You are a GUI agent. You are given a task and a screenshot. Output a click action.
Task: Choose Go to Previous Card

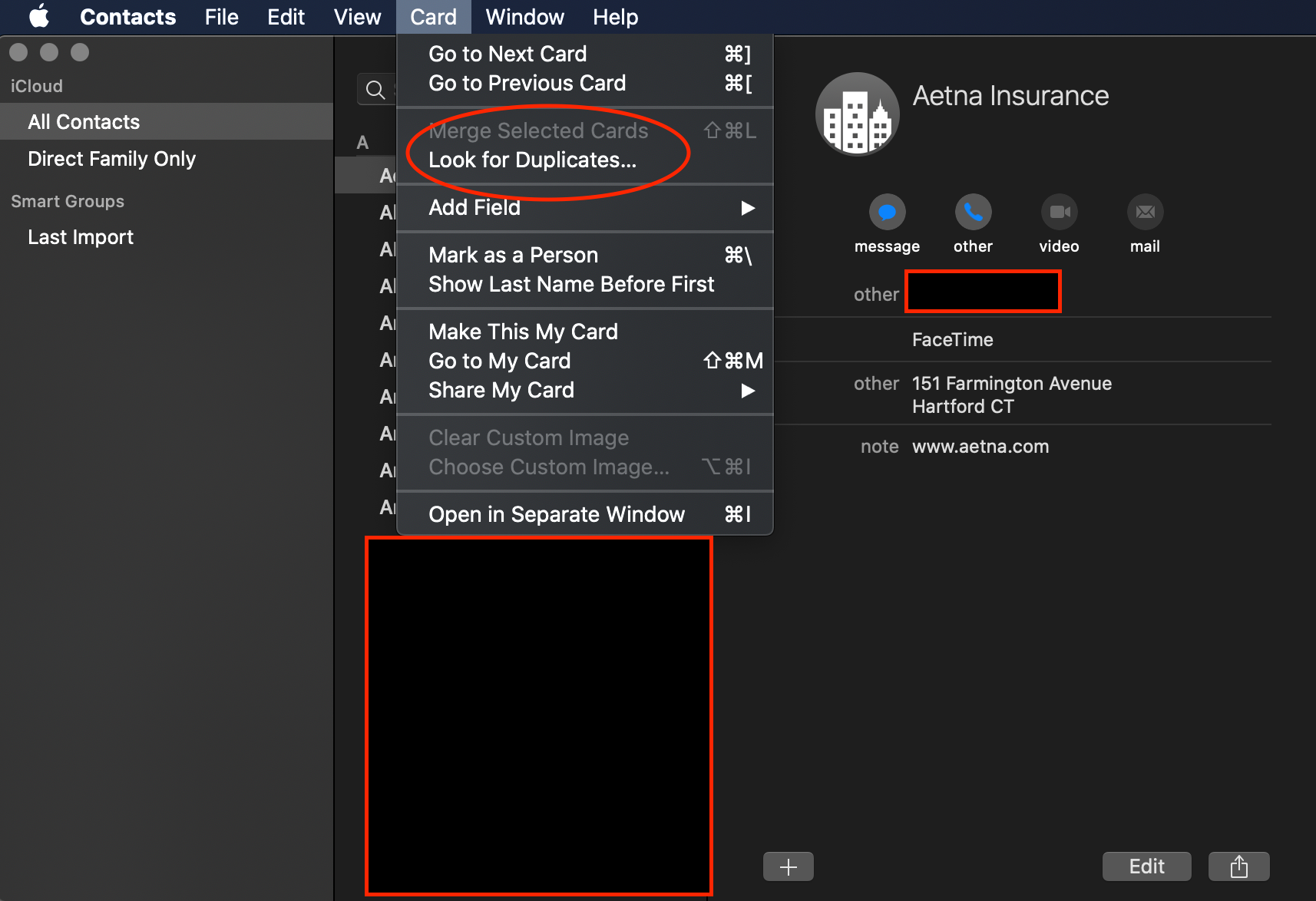(x=585, y=83)
